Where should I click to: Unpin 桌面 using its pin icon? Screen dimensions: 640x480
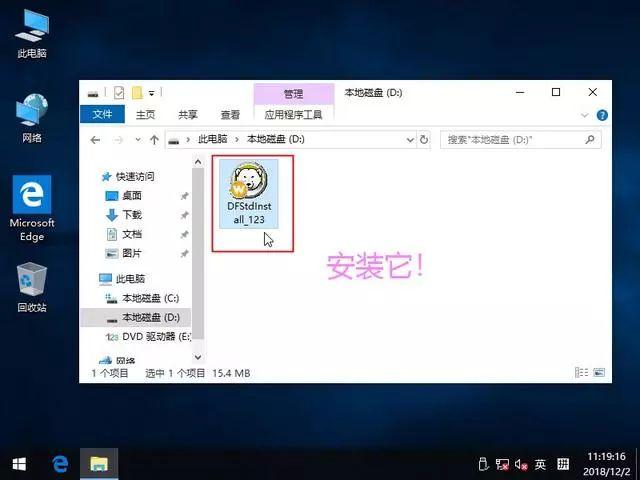(x=184, y=196)
